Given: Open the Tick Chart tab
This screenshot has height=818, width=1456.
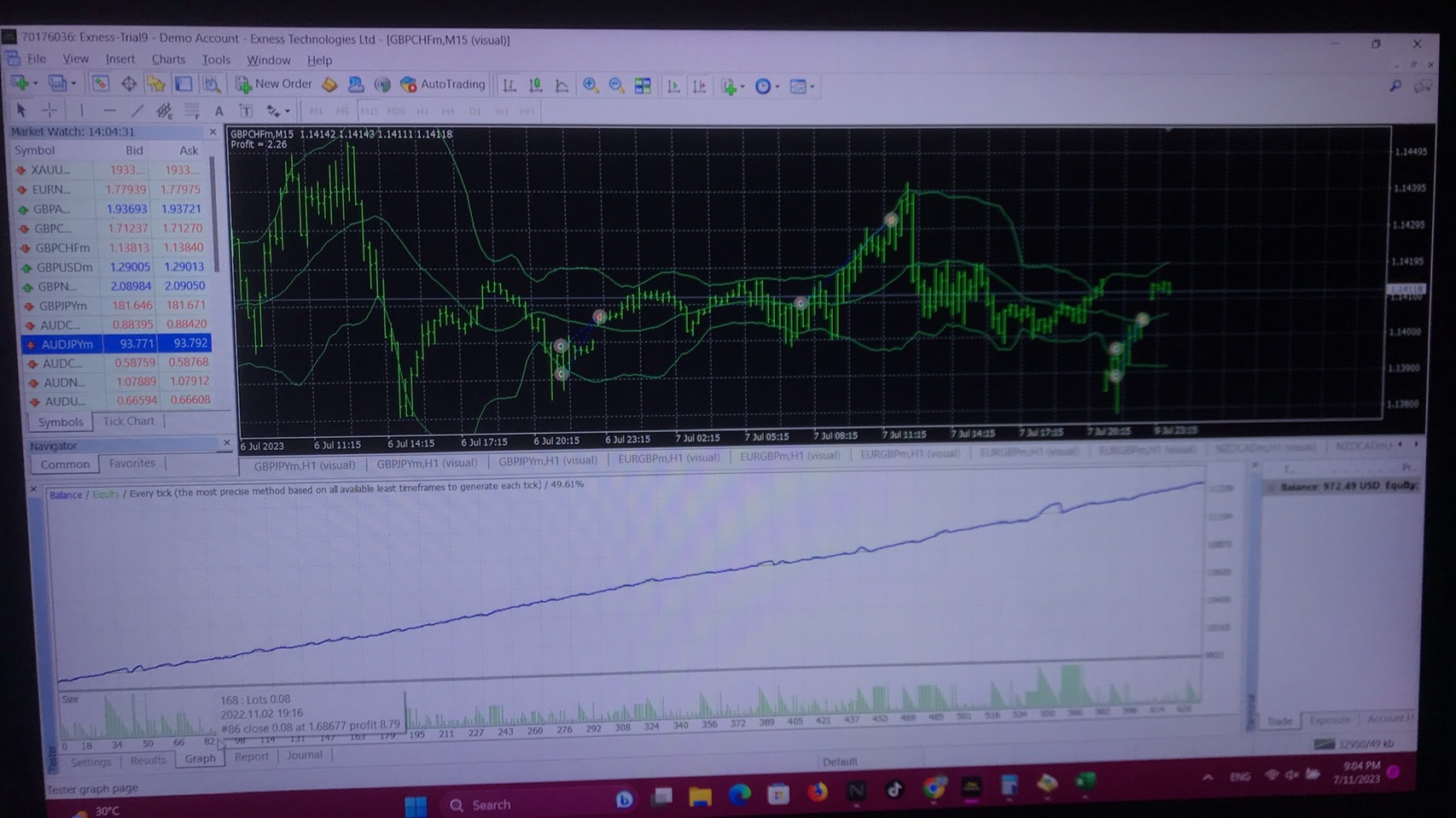Looking at the screenshot, I should (129, 421).
